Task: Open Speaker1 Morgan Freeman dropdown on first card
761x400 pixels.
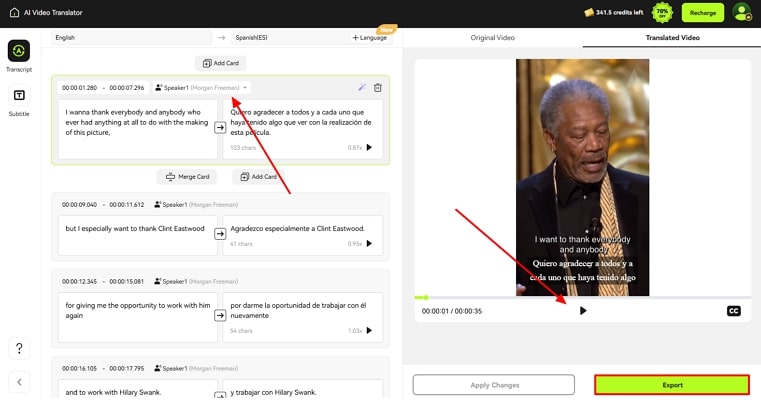Action: point(201,88)
